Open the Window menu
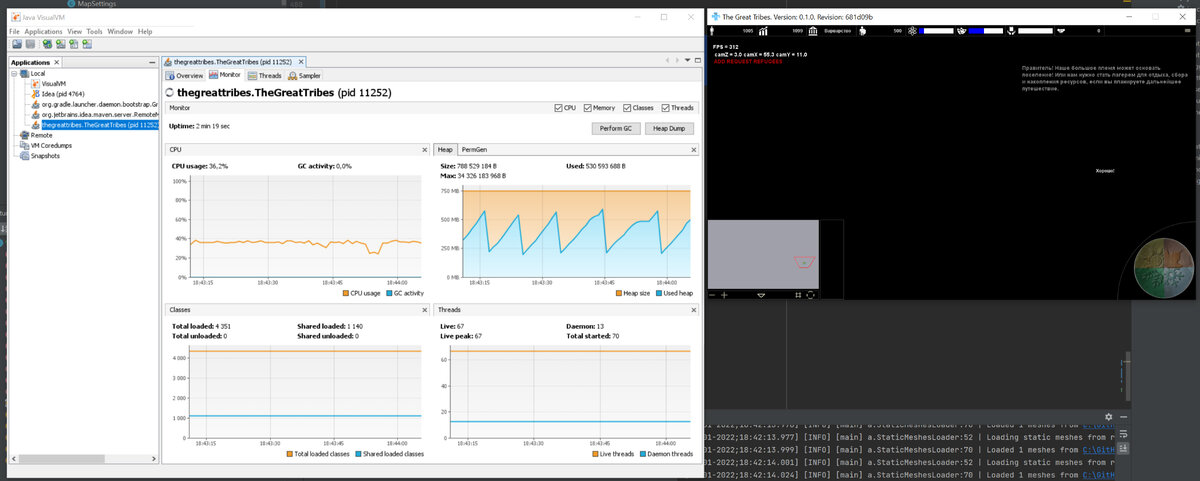This screenshot has width=1200, height=481. tap(120, 31)
